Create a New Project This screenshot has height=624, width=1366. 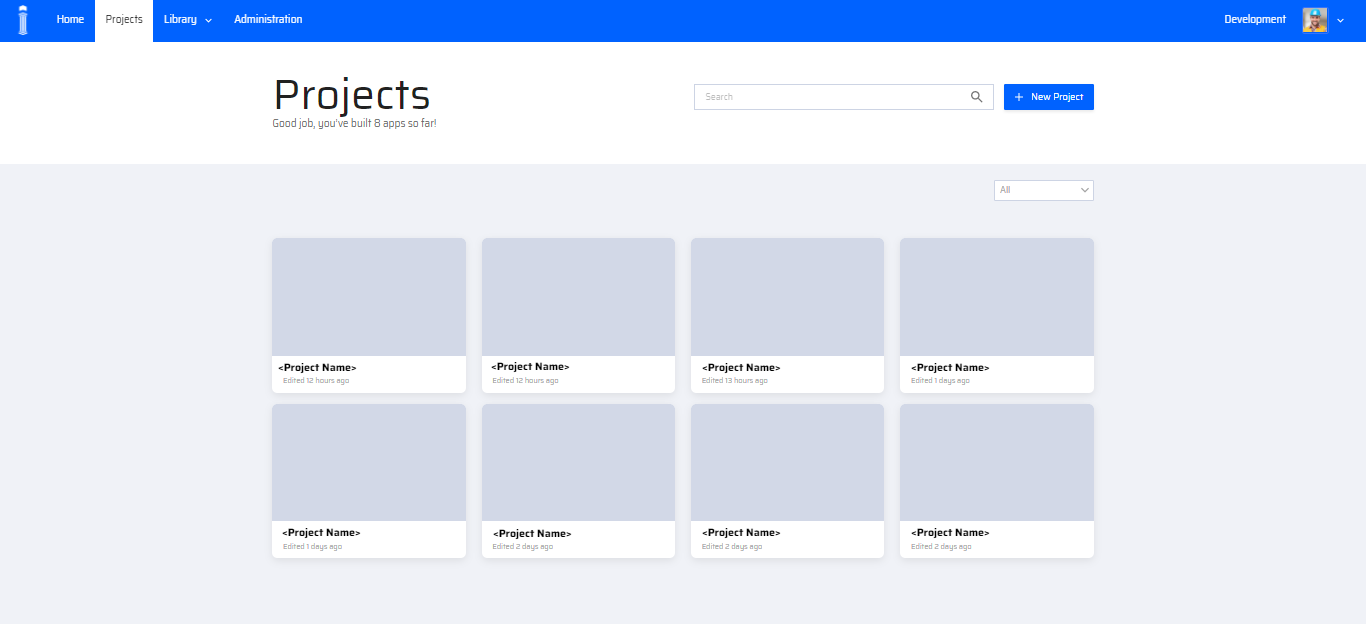click(1049, 97)
